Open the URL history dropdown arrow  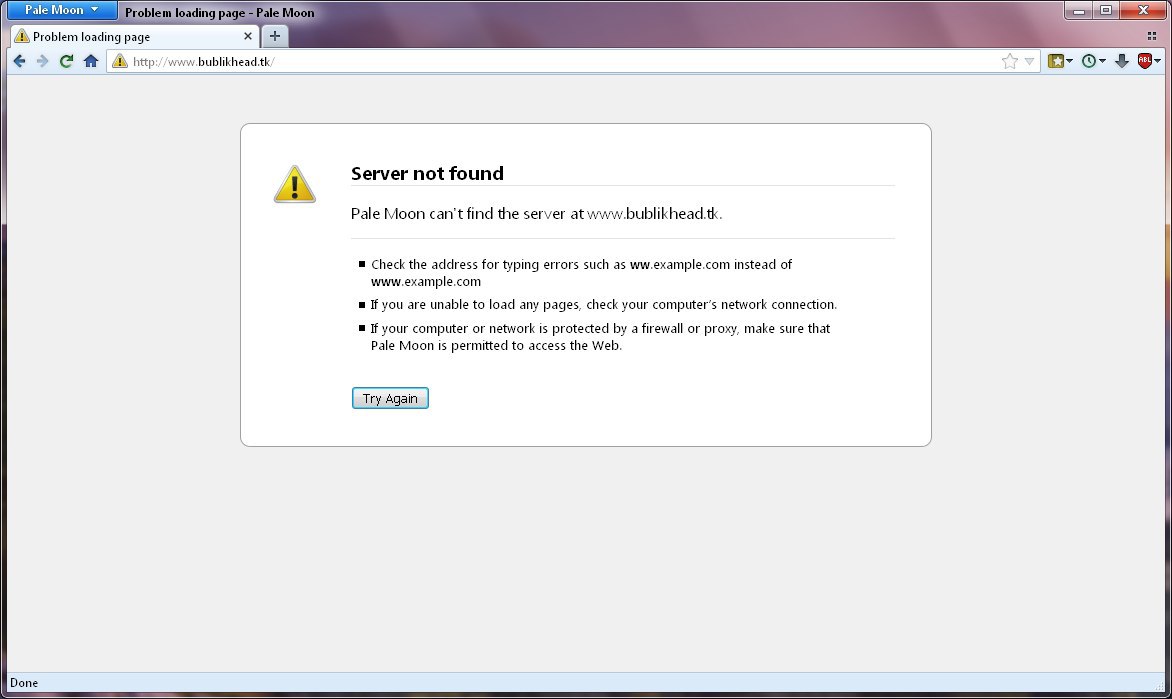point(1029,61)
